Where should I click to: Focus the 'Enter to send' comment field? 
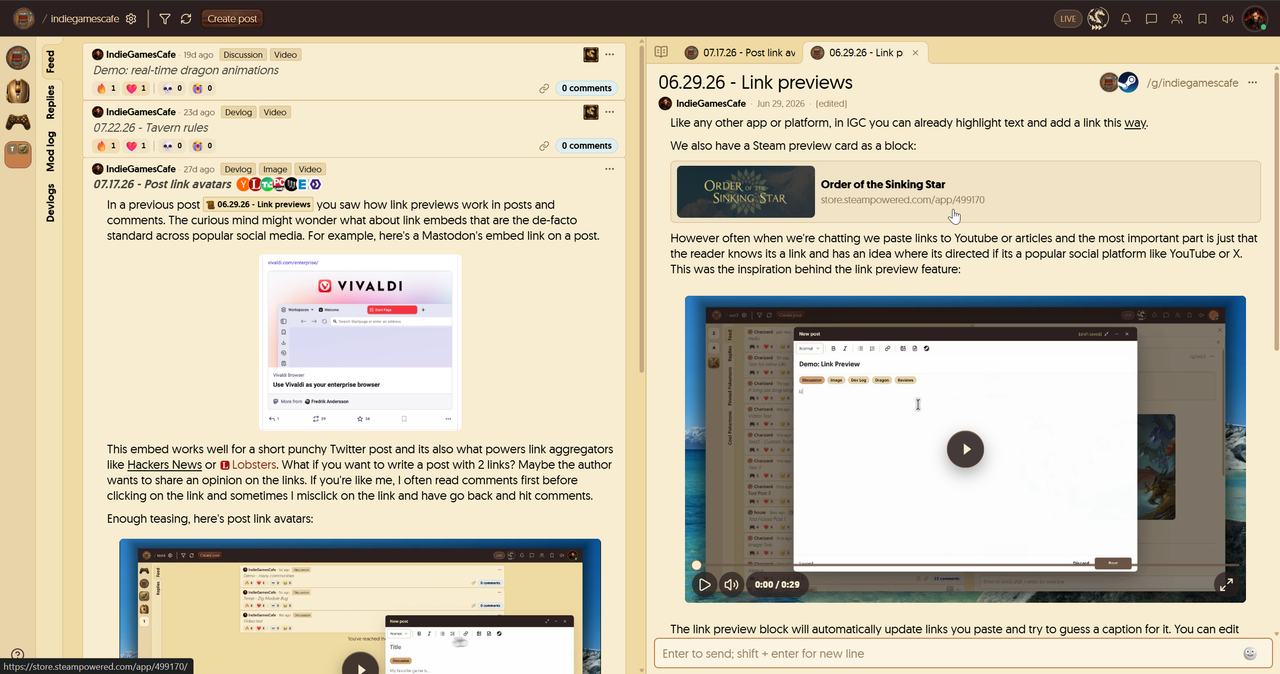[x=949, y=653]
